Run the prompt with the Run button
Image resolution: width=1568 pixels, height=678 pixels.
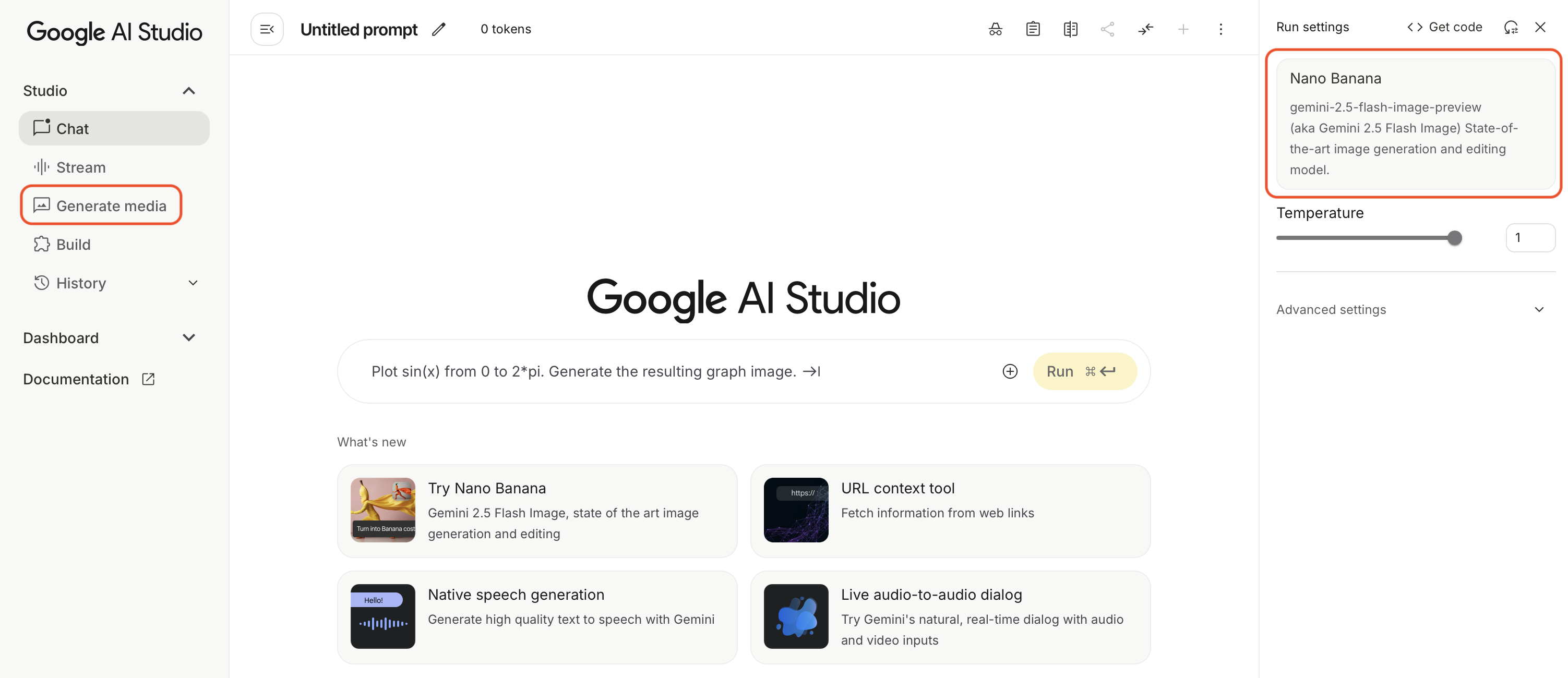[1084, 371]
